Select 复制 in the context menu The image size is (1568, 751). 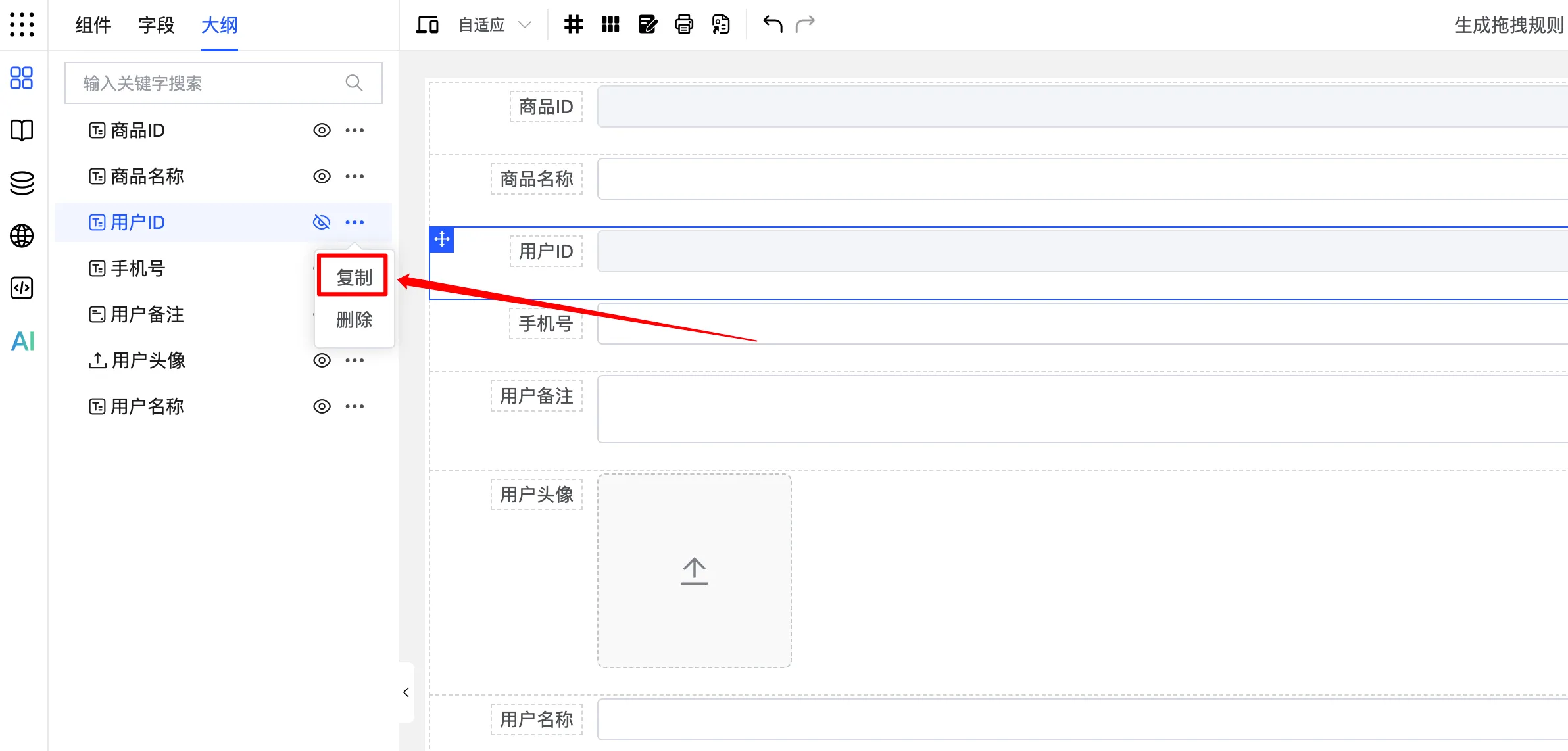coord(353,276)
